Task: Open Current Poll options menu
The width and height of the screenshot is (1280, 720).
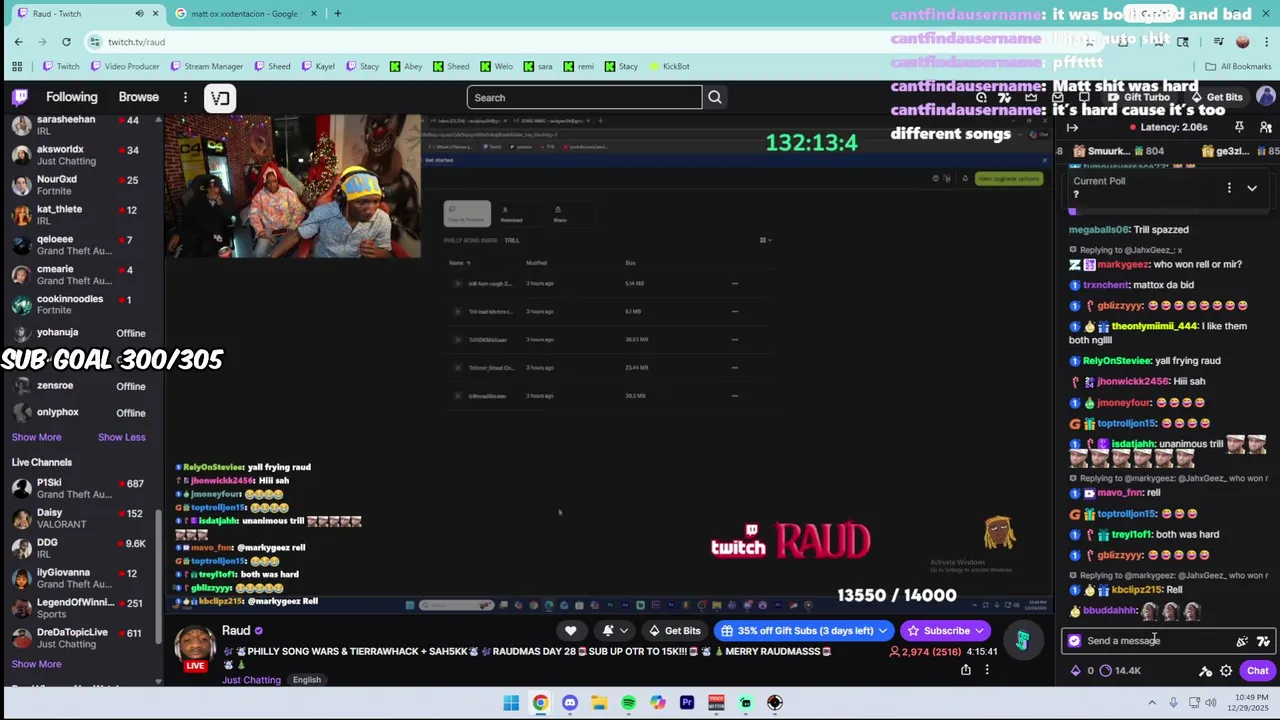Action: point(1229,188)
